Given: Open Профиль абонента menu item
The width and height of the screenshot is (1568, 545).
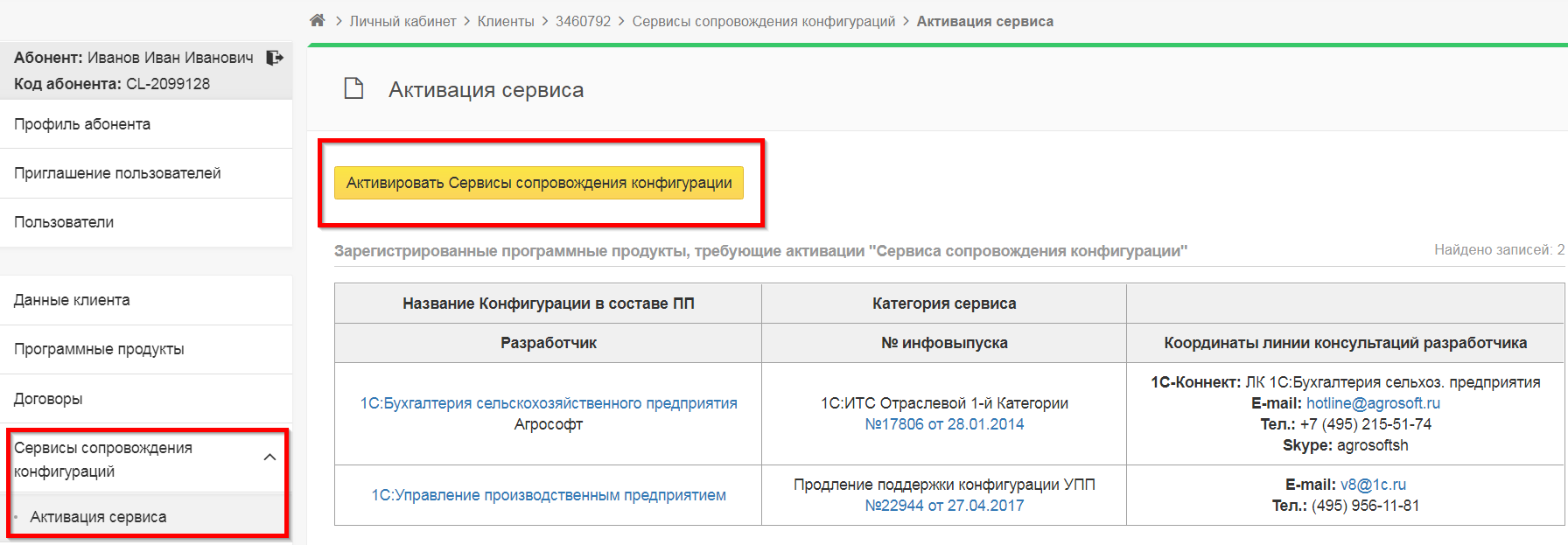Looking at the screenshot, I should pyautogui.click(x=146, y=124).
